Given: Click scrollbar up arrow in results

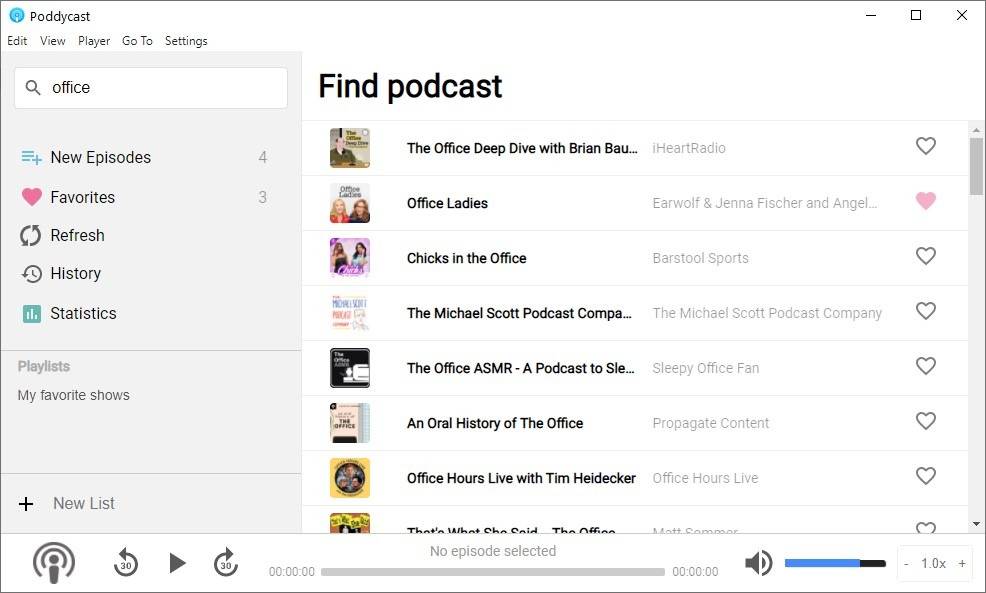Looking at the screenshot, I should pyautogui.click(x=976, y=130).
